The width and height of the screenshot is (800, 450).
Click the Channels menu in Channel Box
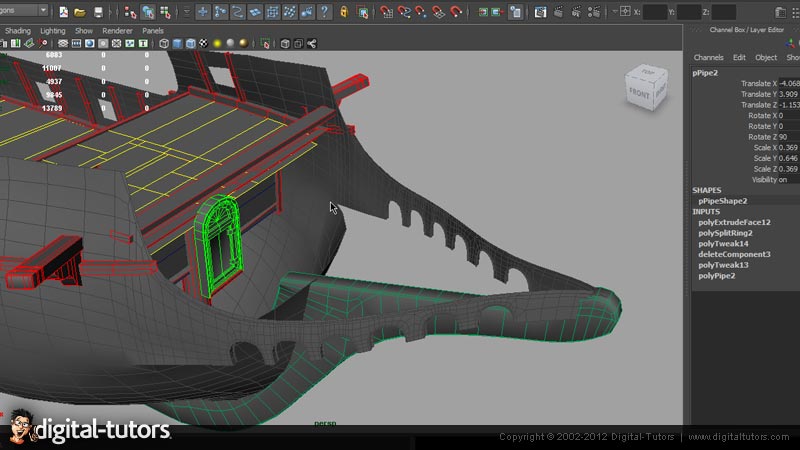coord(708,57)
